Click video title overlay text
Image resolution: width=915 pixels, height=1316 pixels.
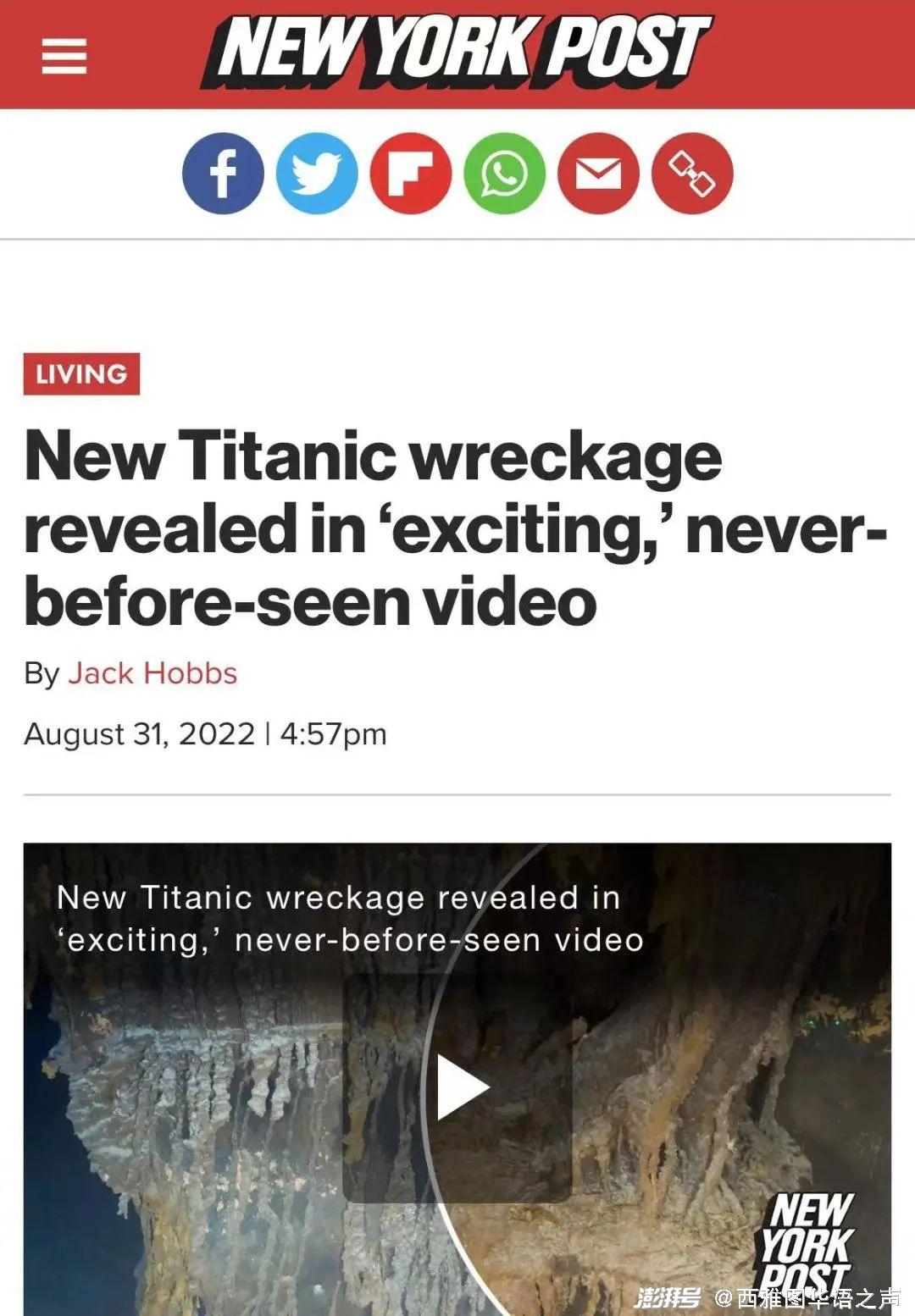(x=351, y=919)
